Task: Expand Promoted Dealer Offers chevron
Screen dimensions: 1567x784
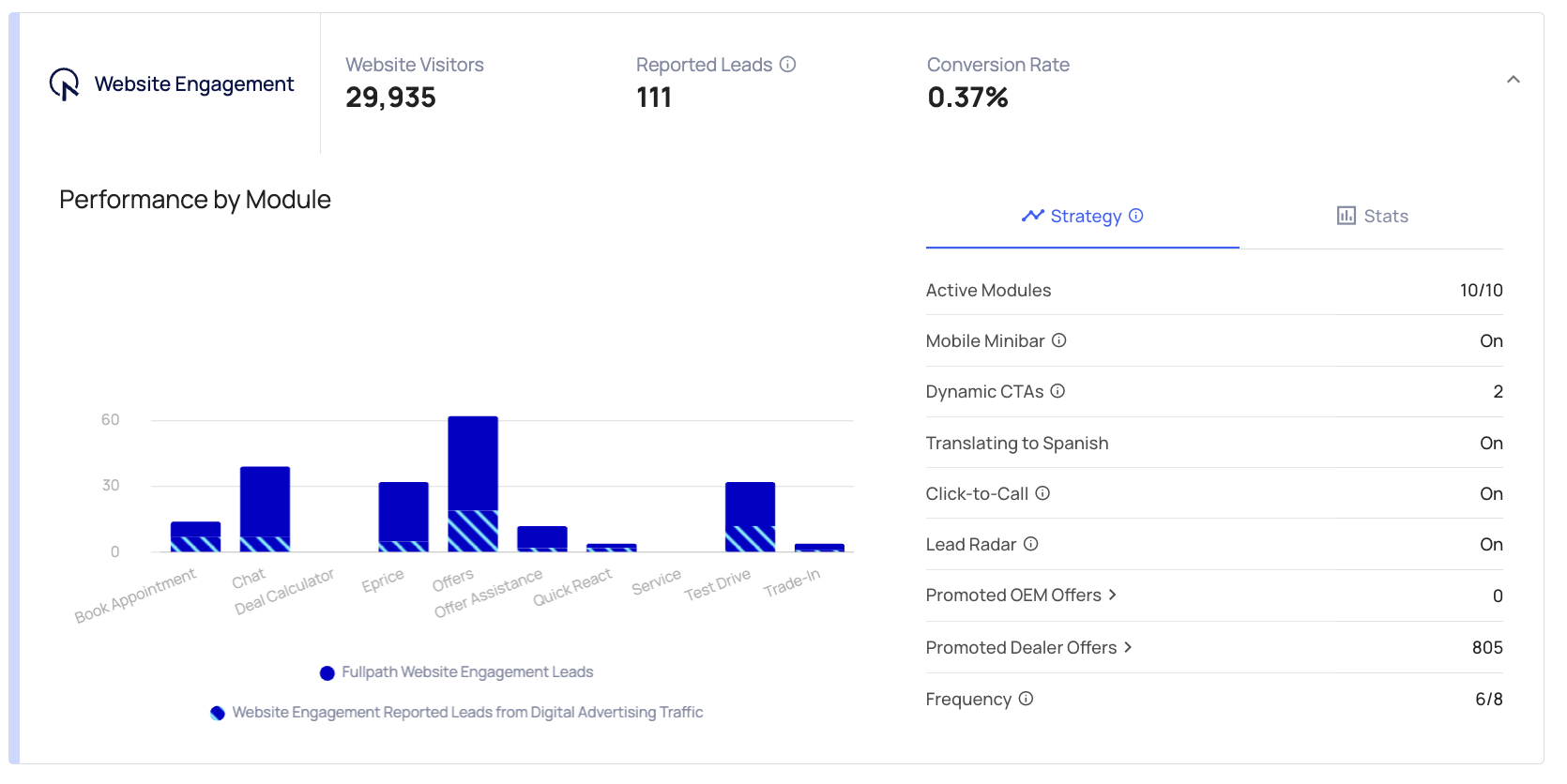Action: (1128, 647)
